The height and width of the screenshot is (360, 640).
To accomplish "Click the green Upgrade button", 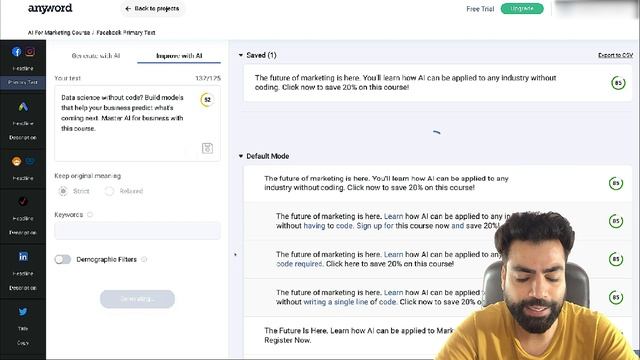I will click(x=522, y=9).
